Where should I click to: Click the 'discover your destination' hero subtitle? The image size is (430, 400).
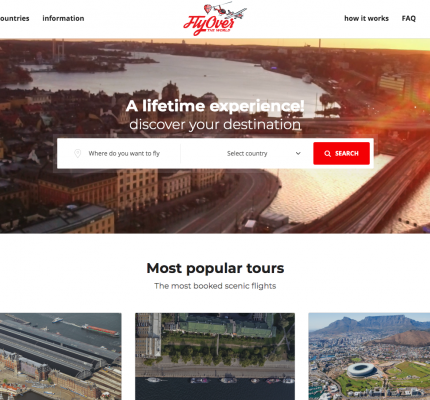coord(215,124)
